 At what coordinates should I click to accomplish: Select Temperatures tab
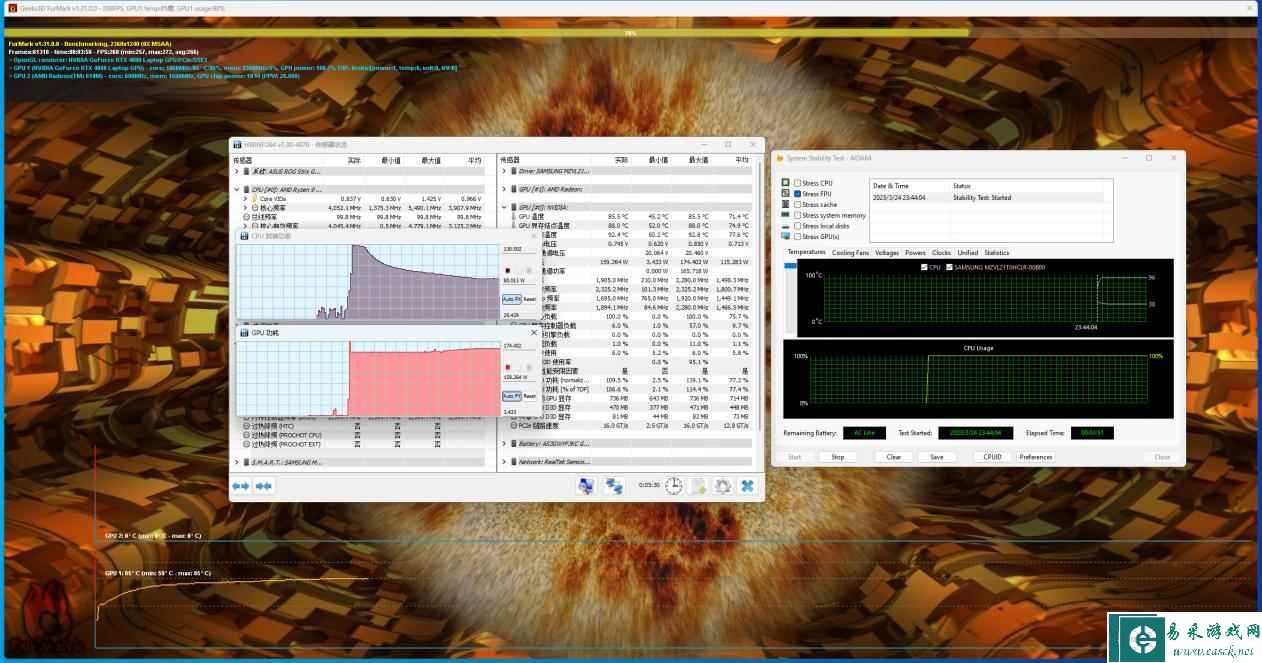[806, 252]
